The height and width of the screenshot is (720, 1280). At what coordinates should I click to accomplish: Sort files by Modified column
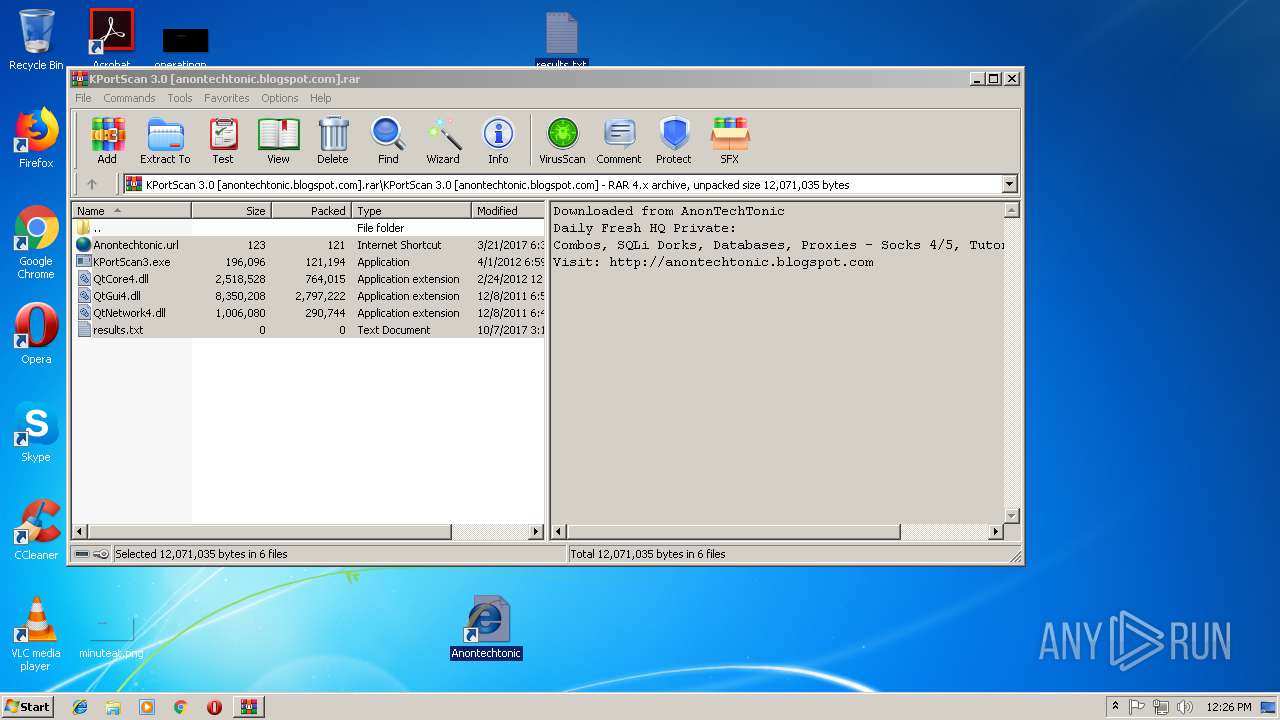[508, 211]
